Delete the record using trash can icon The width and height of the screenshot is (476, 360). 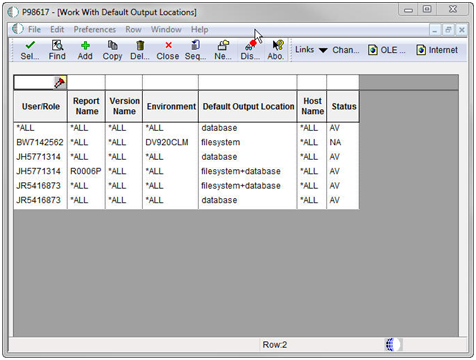[140, 45]
